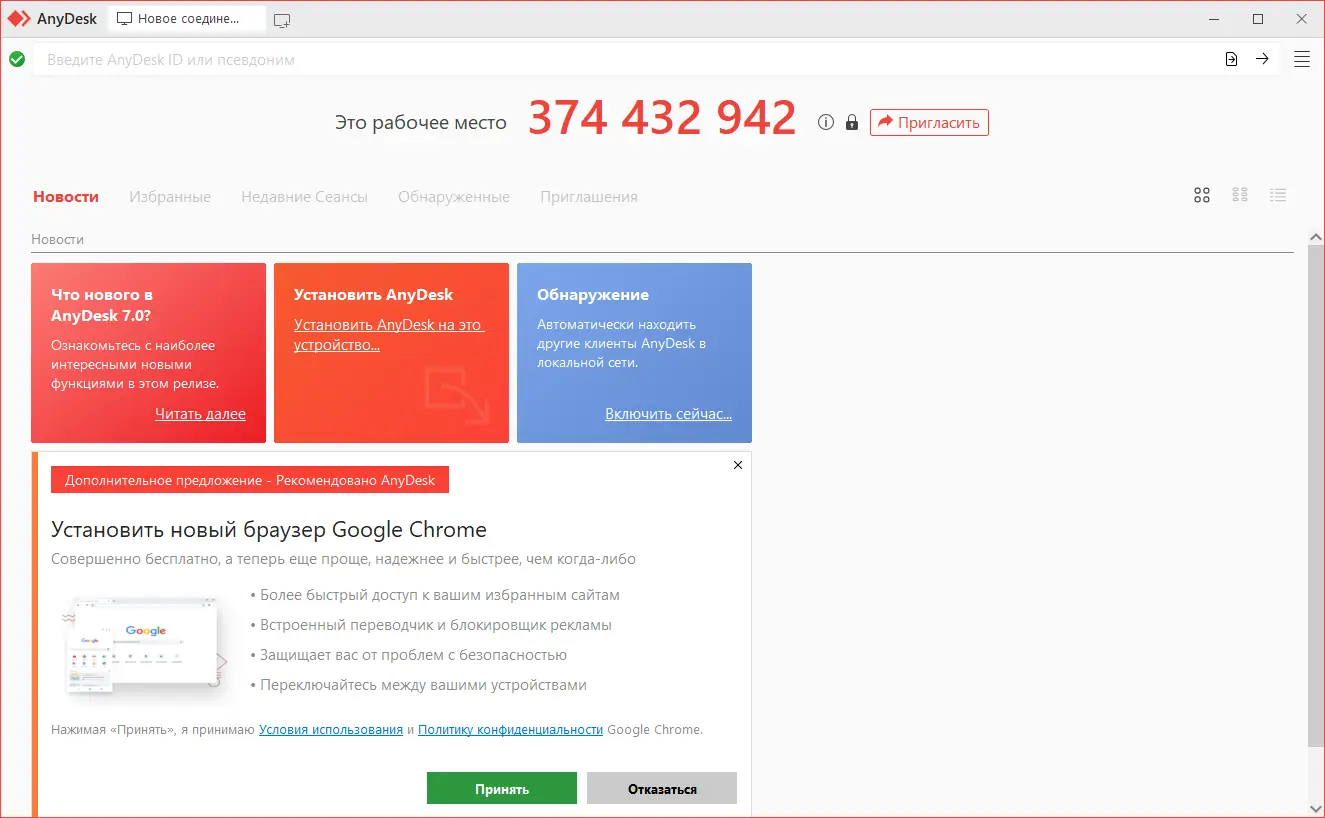
Task: Open the Приглашения tab
Action: 589,197
